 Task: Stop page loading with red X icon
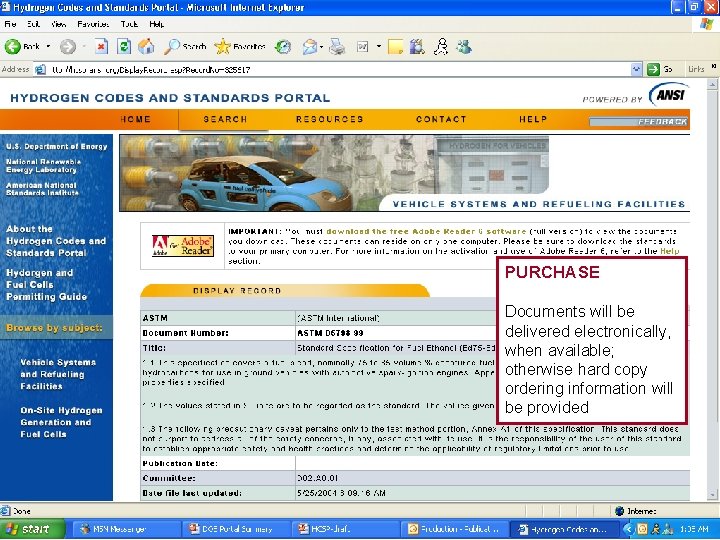click(101, 46)
